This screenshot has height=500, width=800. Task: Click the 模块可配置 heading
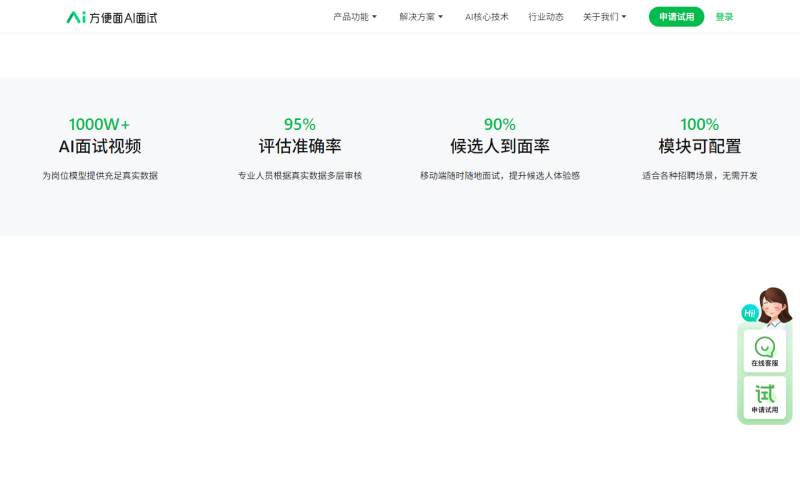tap(699, 146)
